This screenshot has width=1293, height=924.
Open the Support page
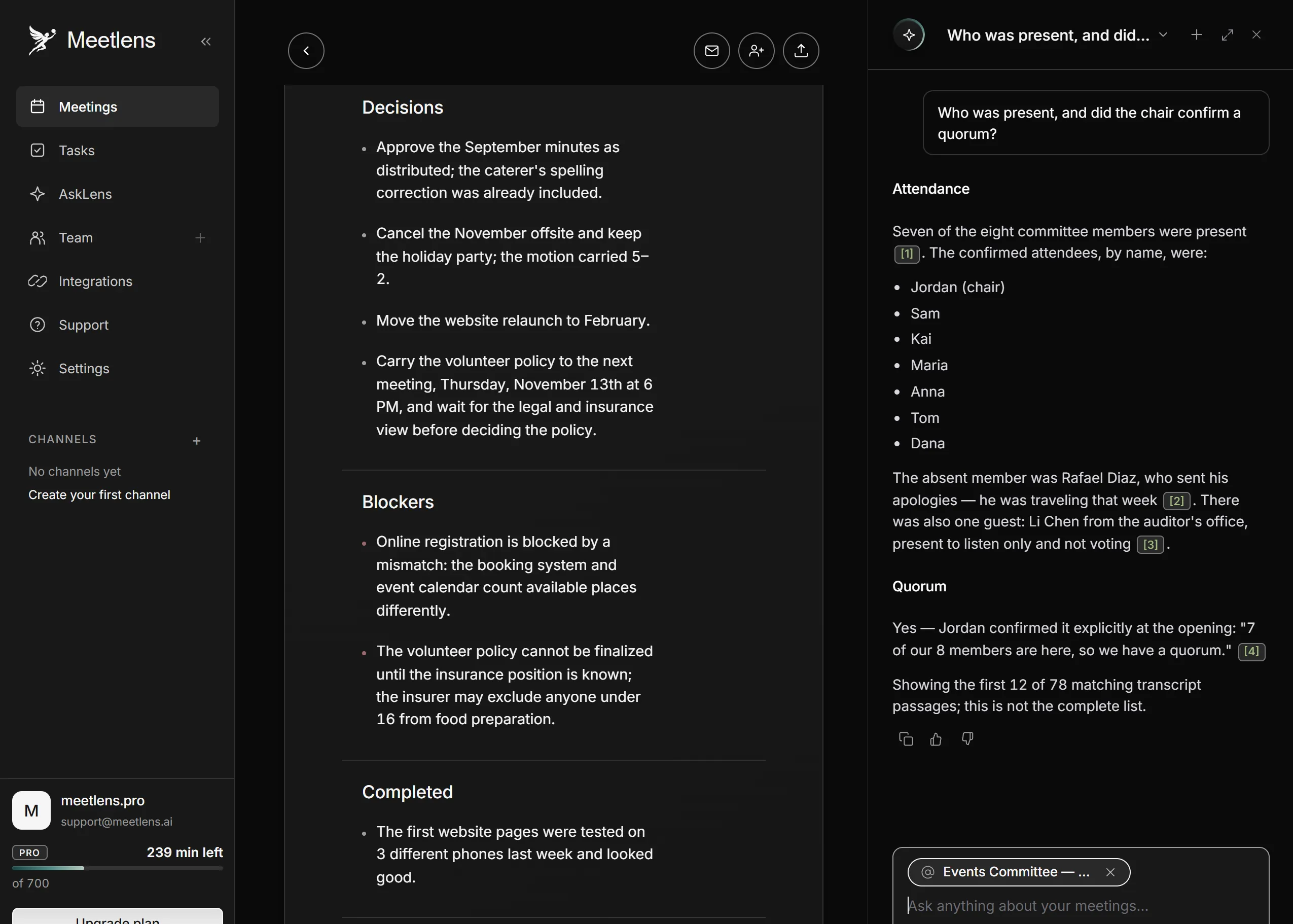tap(118, 325)
